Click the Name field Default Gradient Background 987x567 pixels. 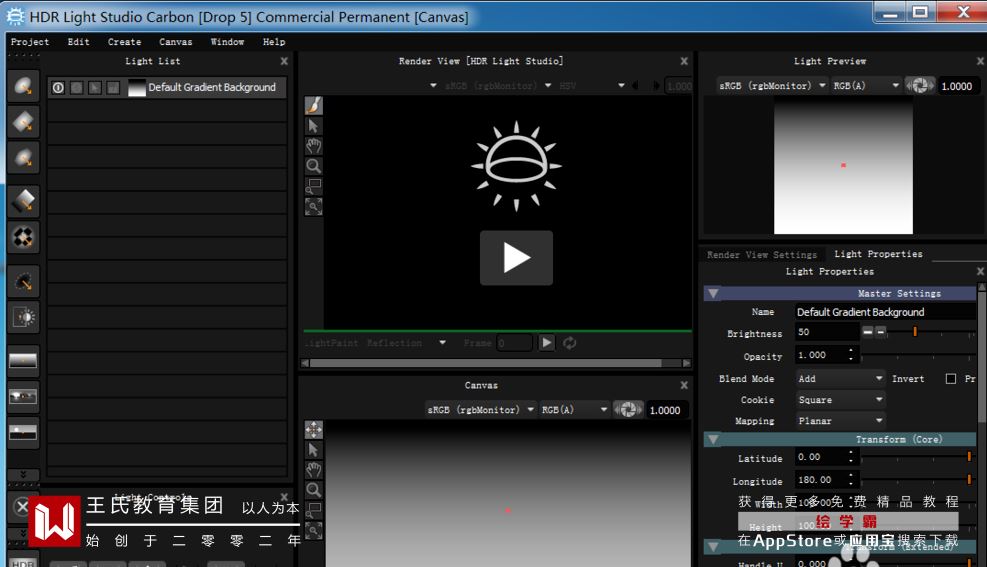(x=885, y=312)
